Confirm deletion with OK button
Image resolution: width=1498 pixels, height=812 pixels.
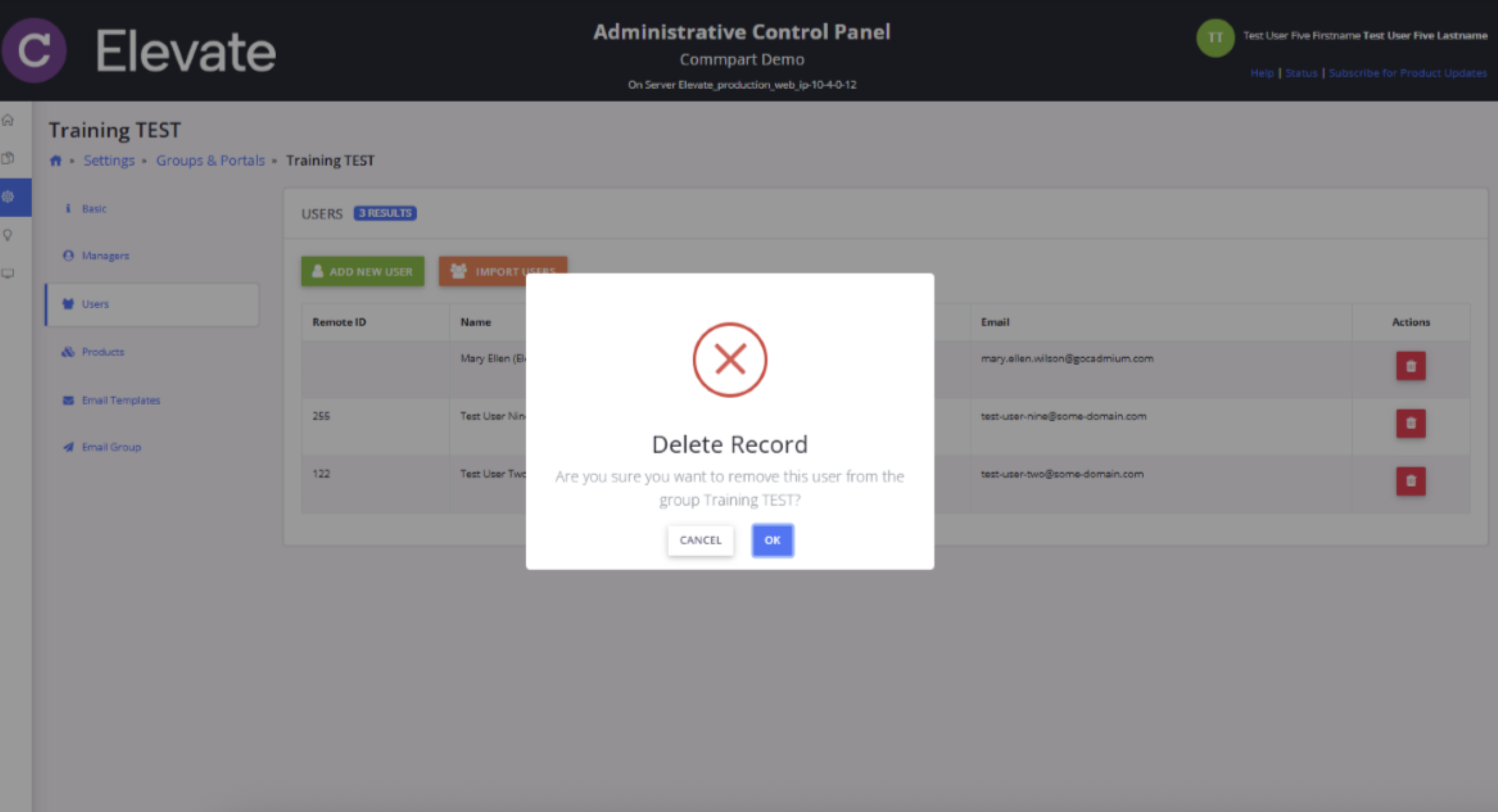[772, 540]
